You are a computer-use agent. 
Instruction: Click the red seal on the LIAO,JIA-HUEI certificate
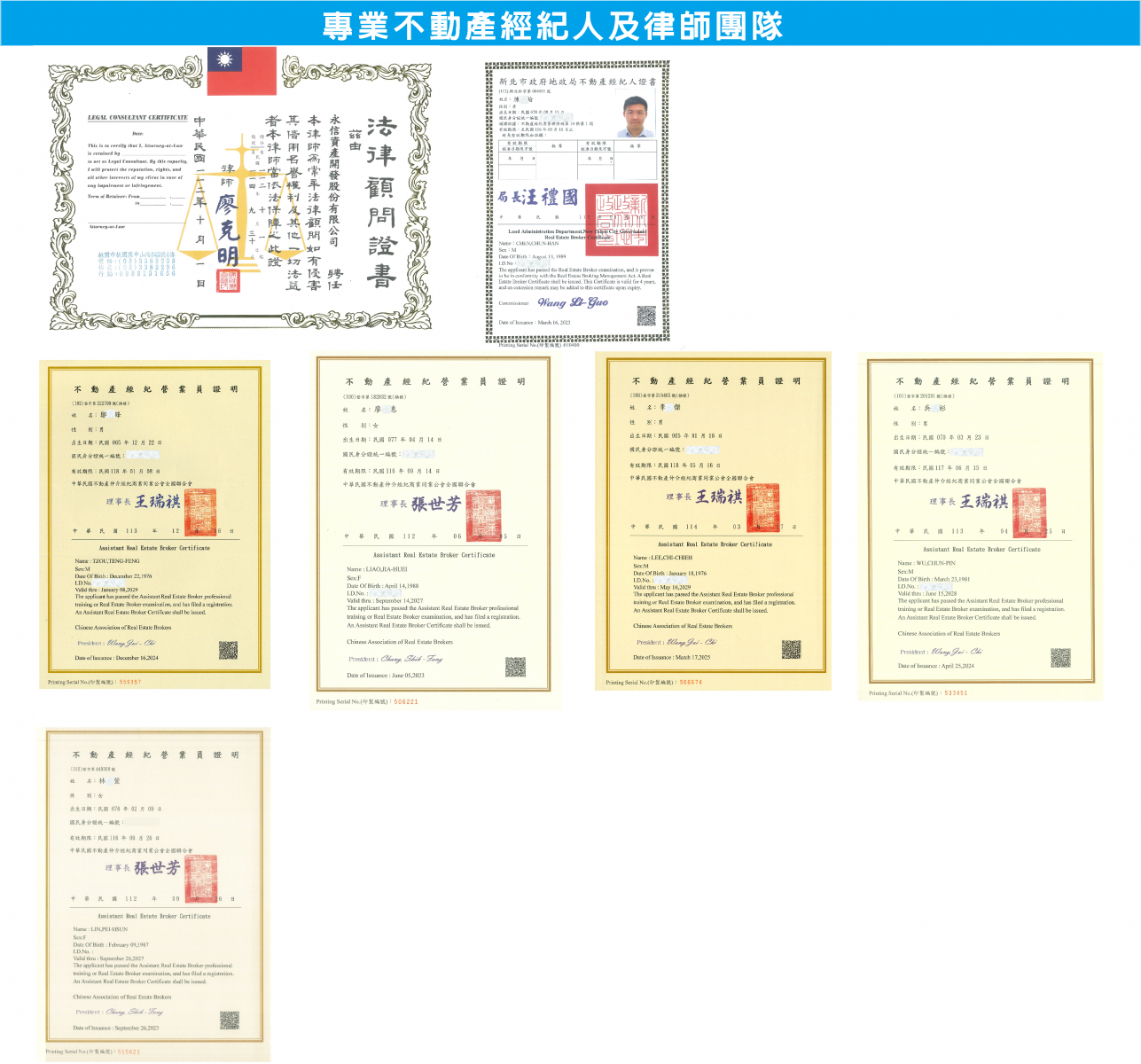pyautogui.click(x=484, y=515)
